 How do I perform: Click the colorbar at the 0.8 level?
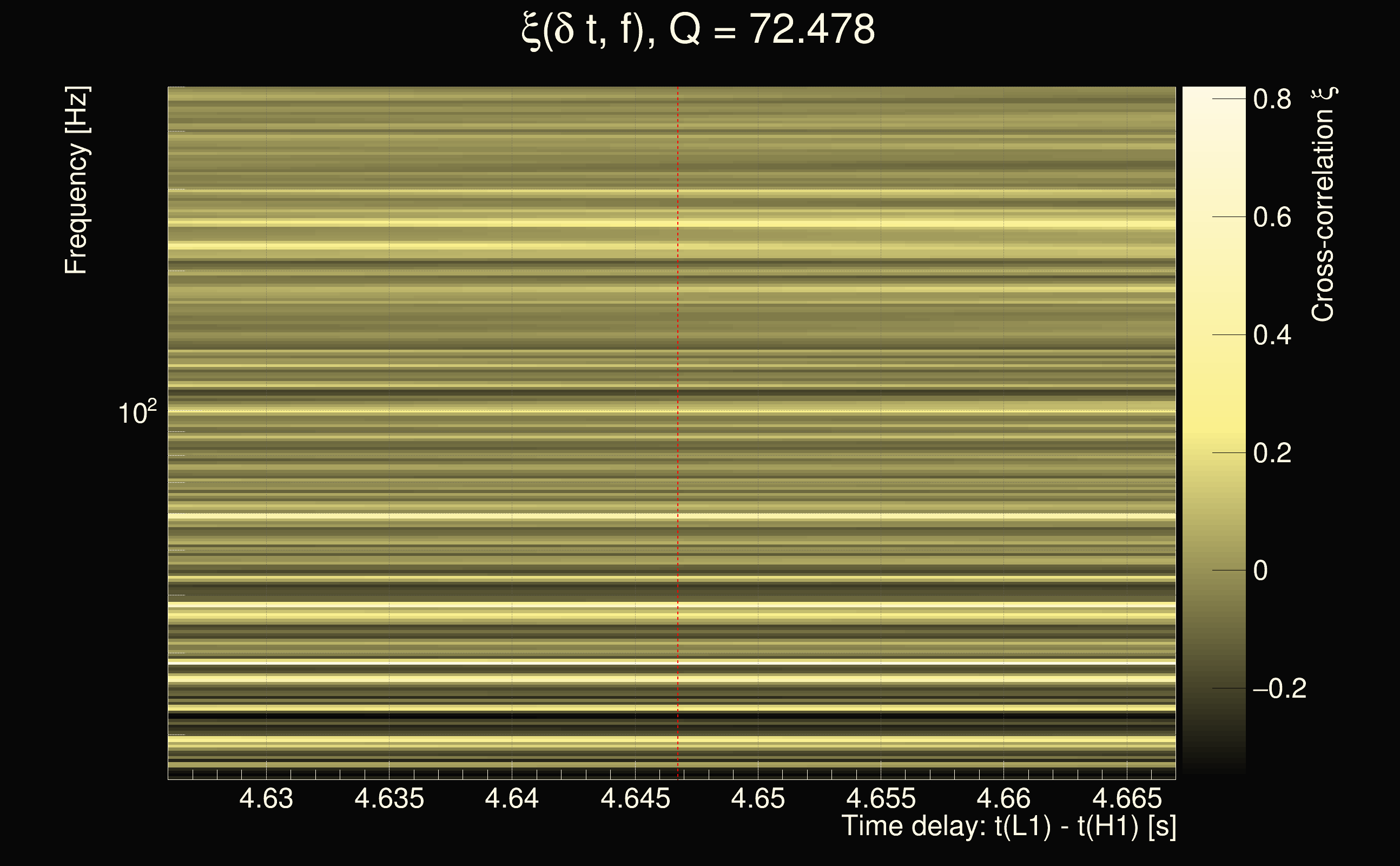tap(1214, 99)
